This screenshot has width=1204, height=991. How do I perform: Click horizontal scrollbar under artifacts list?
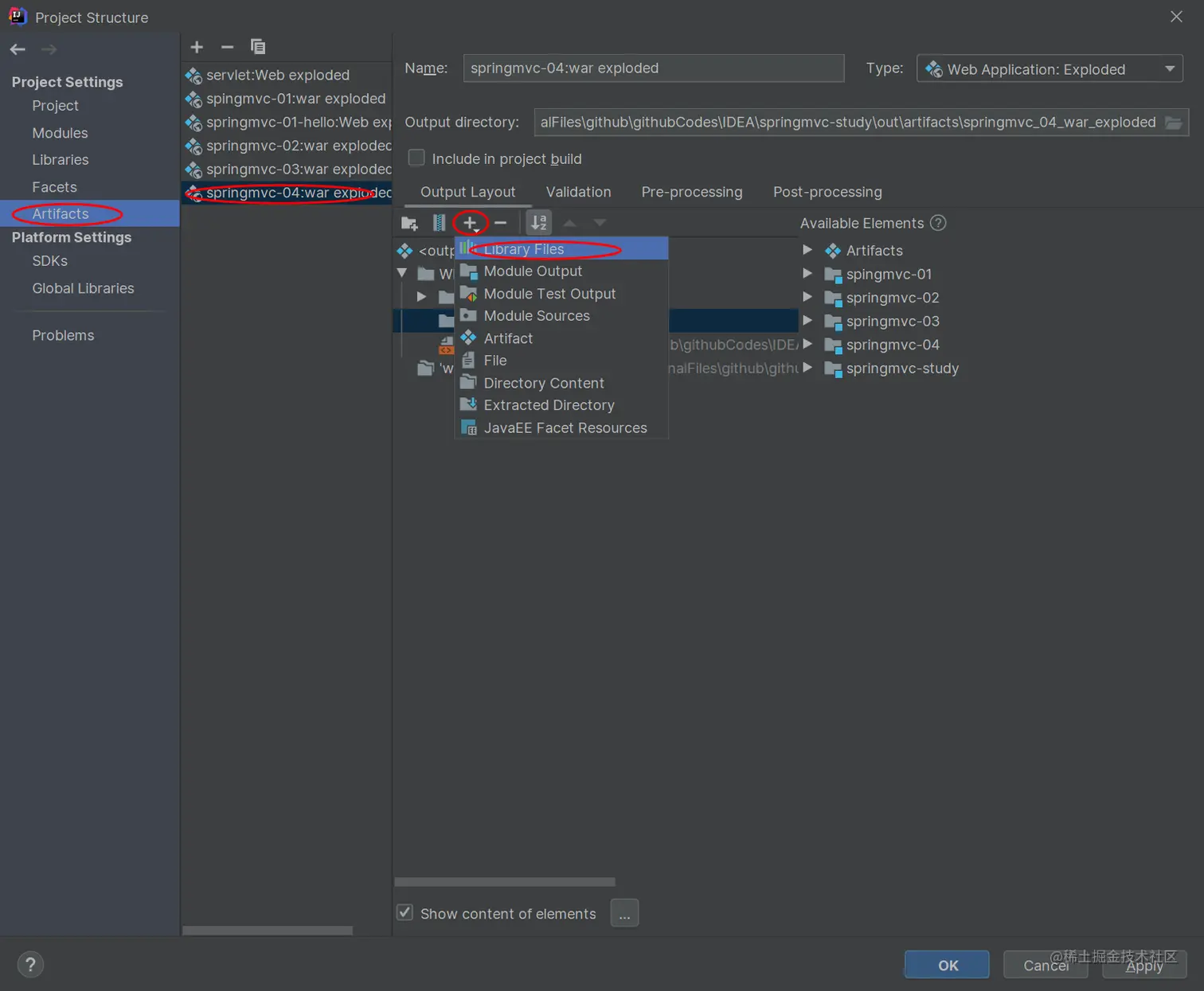[x=268, y=931]
